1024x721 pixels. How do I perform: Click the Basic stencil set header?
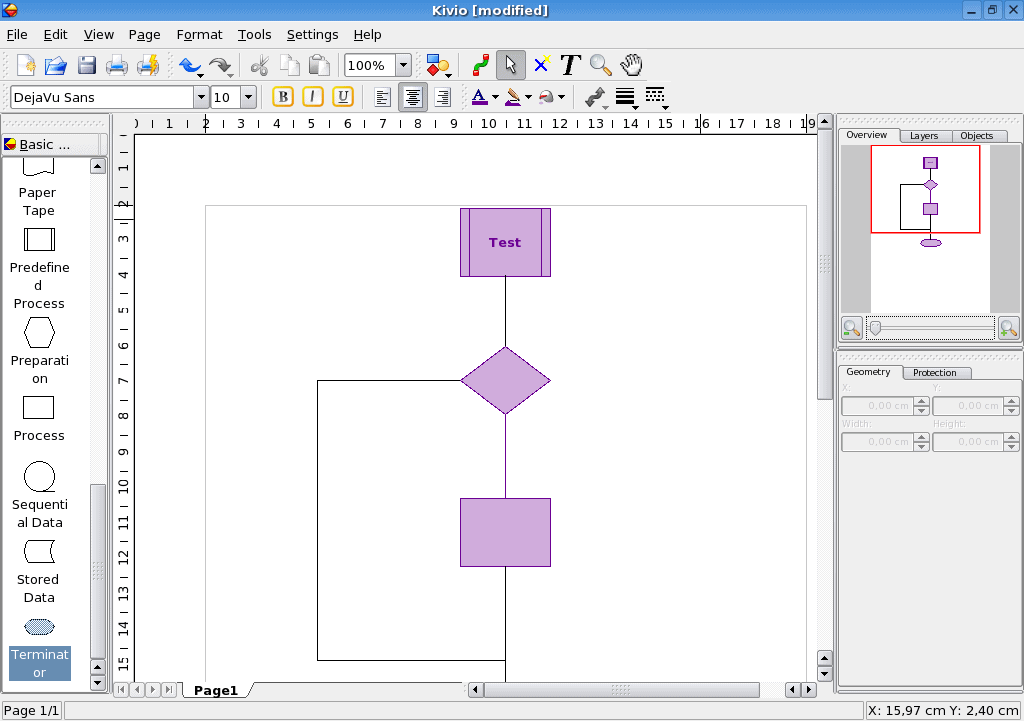50,144
